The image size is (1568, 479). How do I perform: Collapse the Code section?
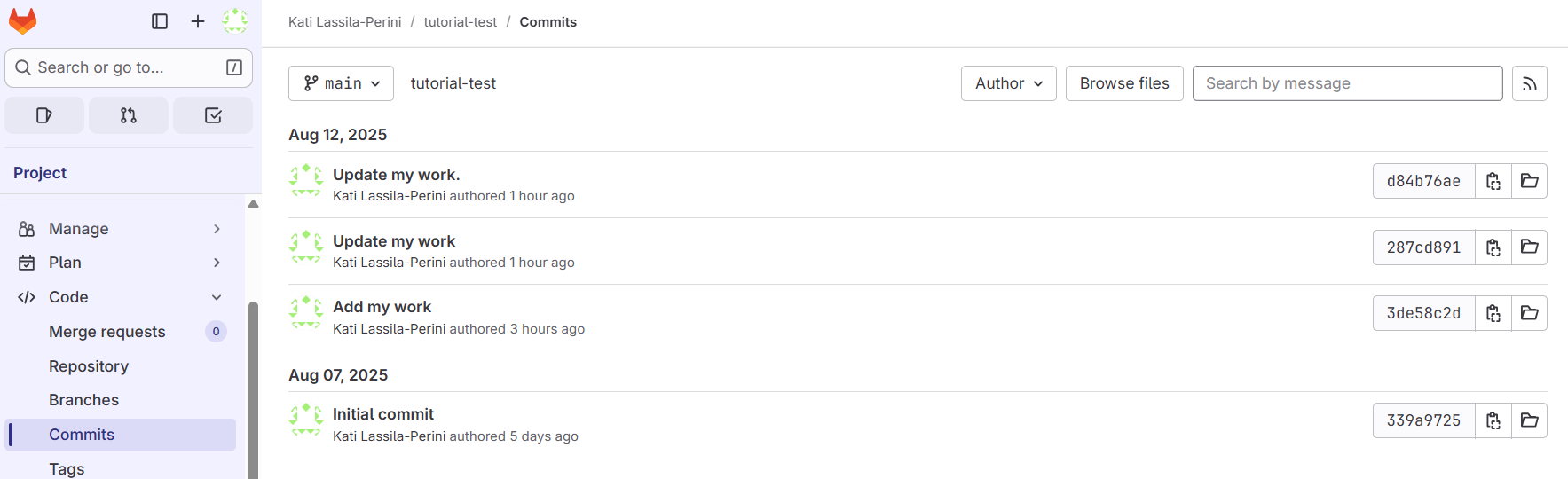pyautogui.click(x=120, y=297)
